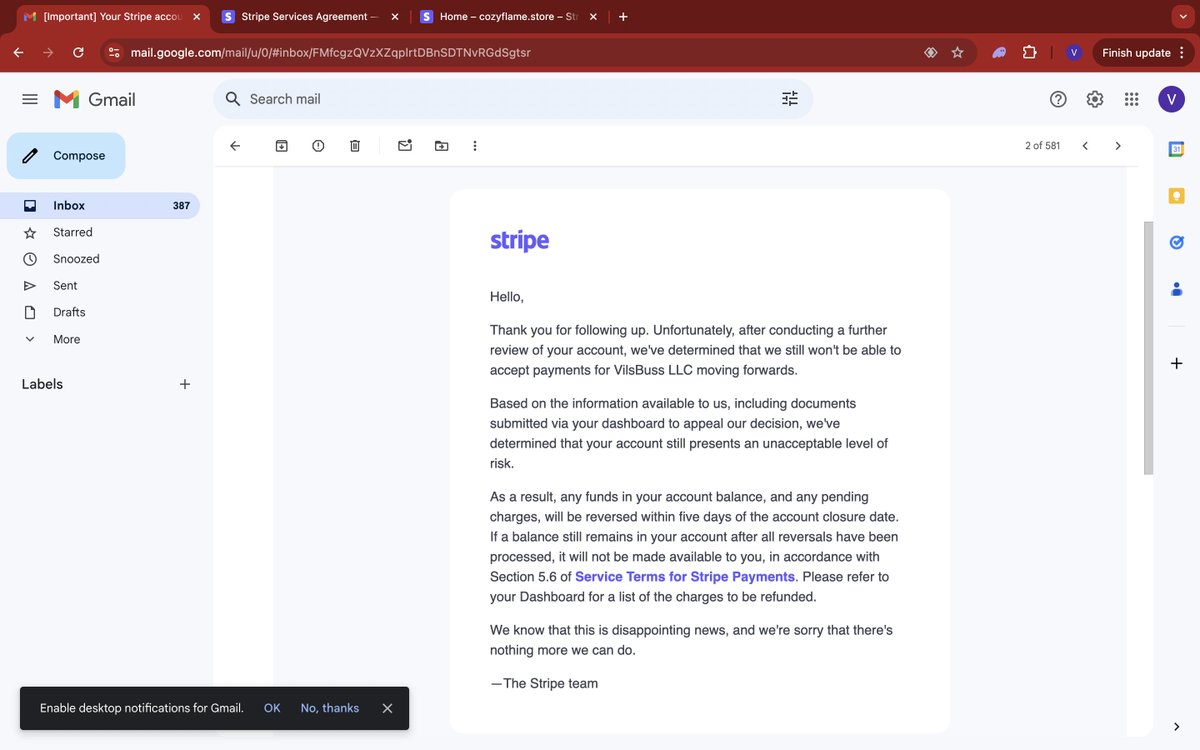Open the Drafts folder

pos(69,312)
